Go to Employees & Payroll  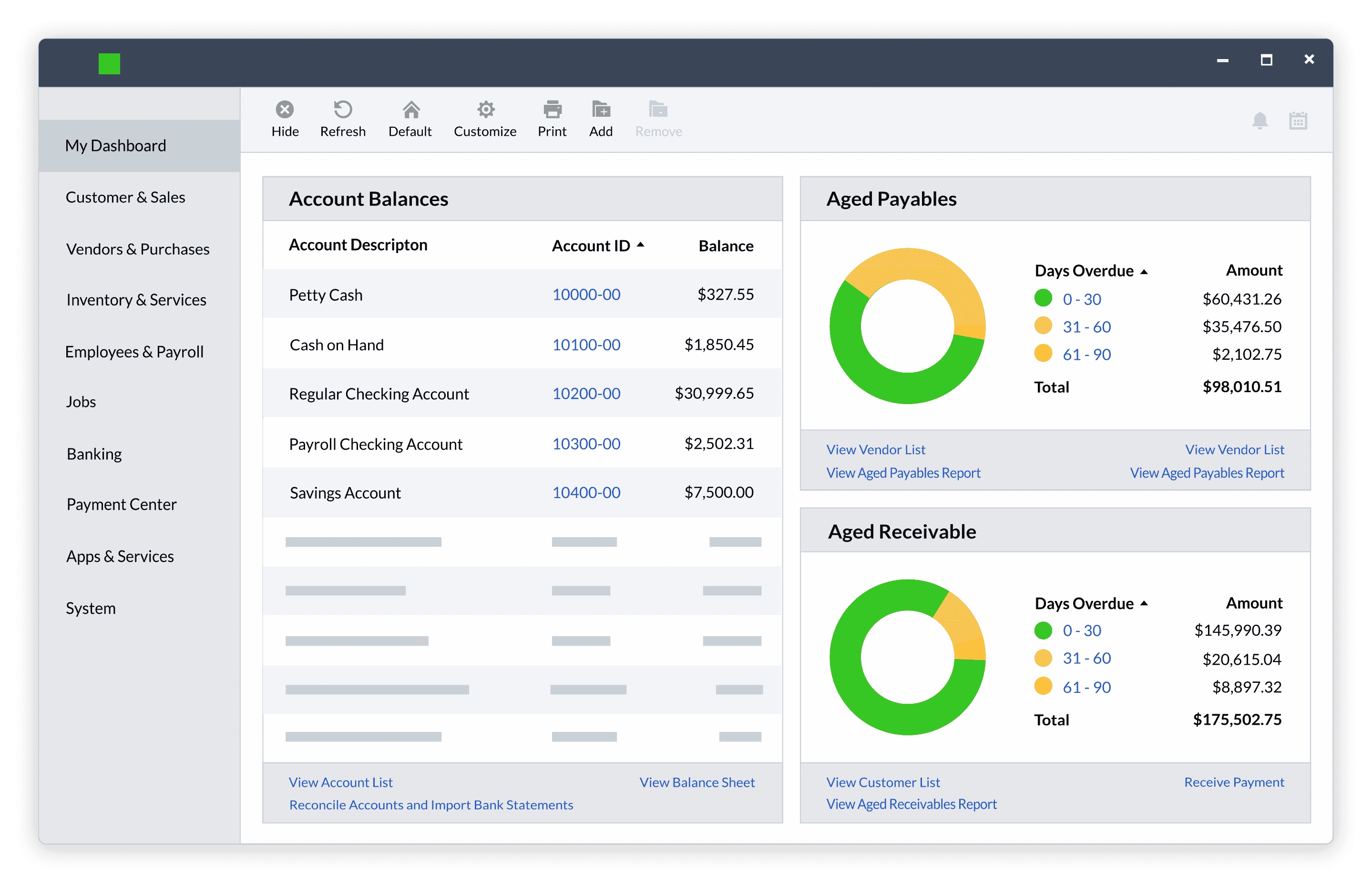[x=134, y=352]
